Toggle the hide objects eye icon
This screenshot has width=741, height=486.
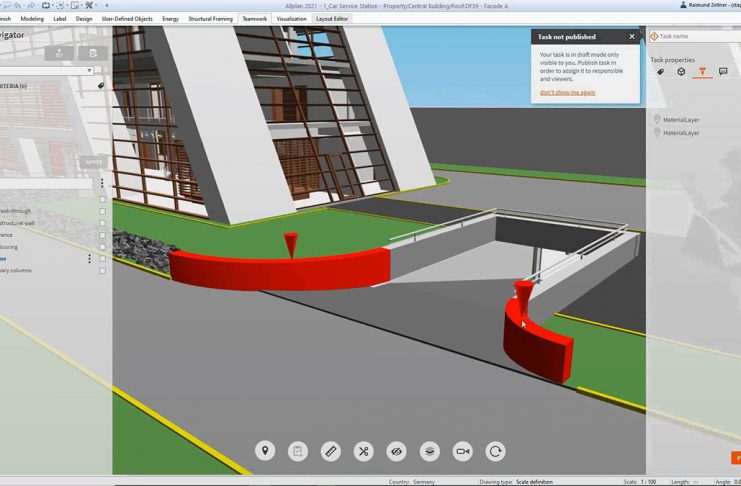tap(397, 451)
